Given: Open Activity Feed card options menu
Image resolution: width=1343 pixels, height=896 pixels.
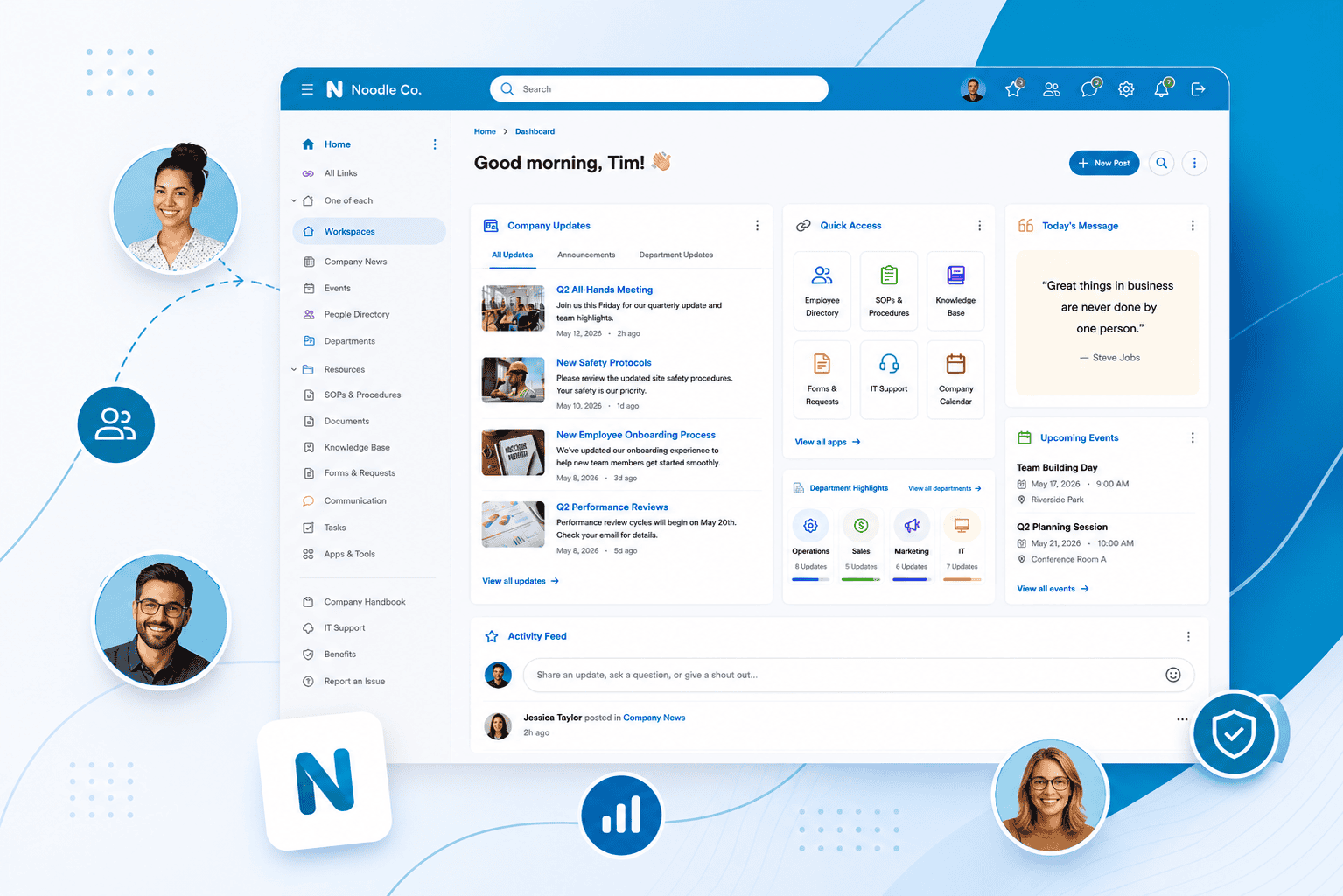Looking at the screenshot, I should [x=1188, y=636].
